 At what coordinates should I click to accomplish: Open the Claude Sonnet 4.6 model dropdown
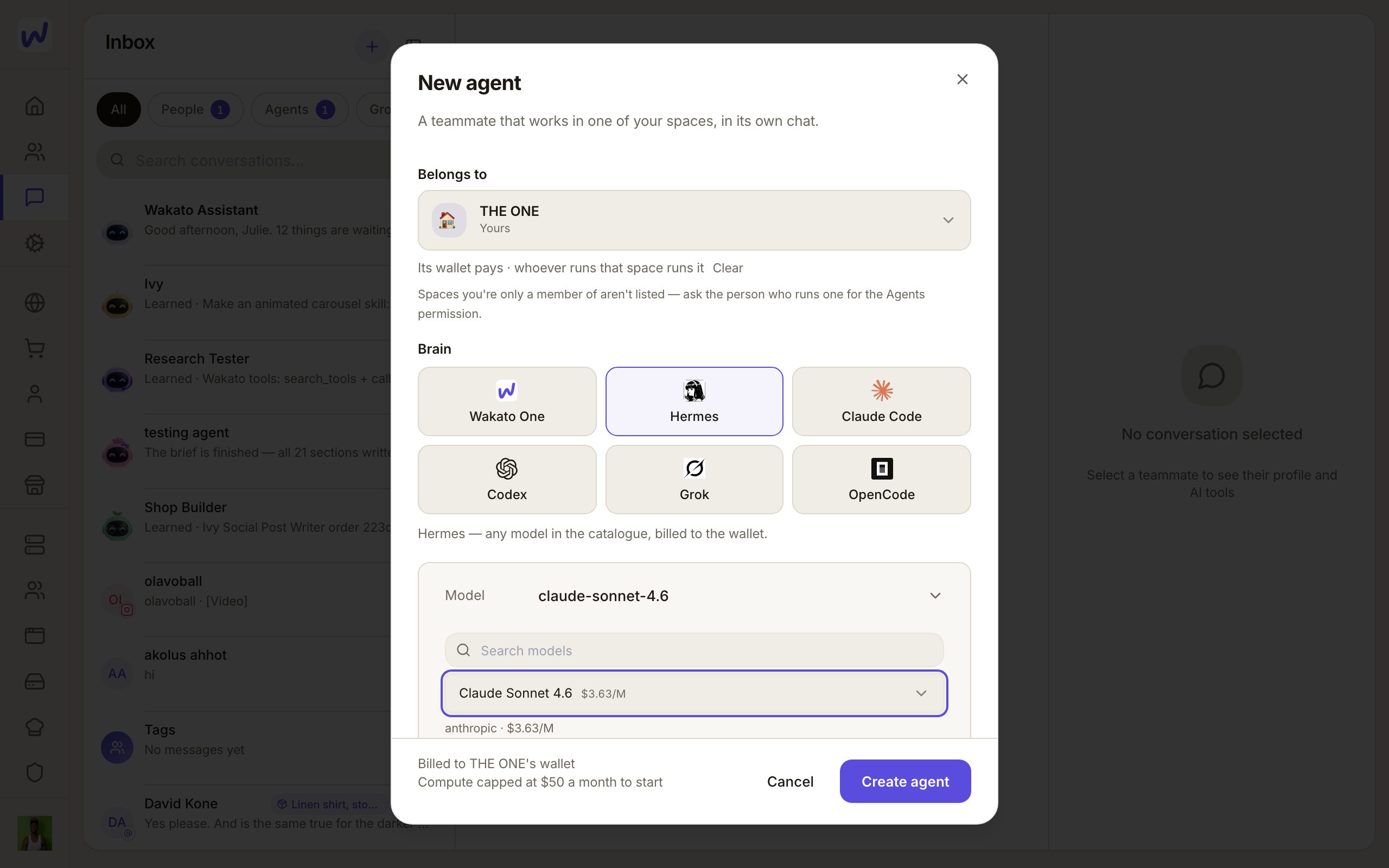click(694, 693)
